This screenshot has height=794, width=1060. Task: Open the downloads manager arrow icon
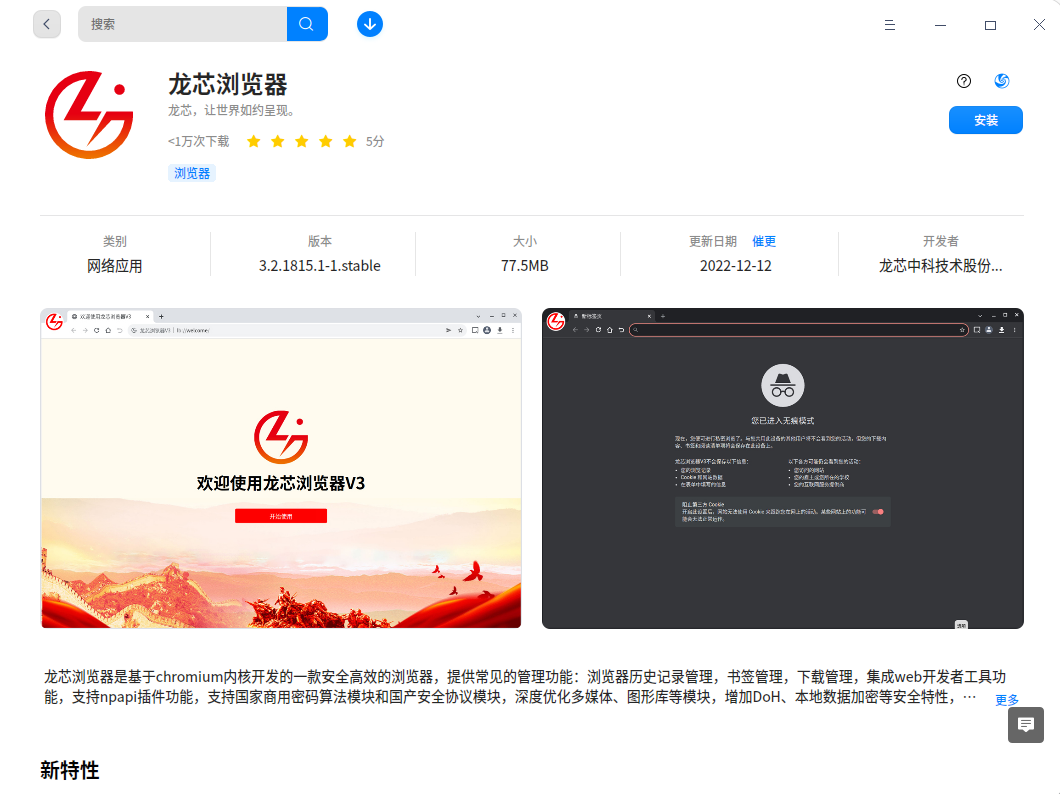tap(370, 24)
